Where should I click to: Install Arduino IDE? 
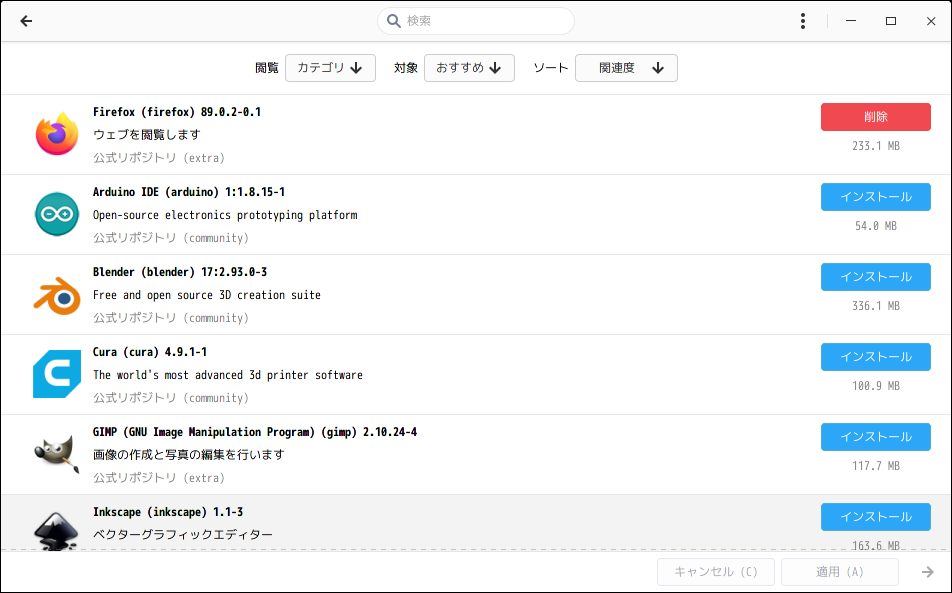point(876,197)
